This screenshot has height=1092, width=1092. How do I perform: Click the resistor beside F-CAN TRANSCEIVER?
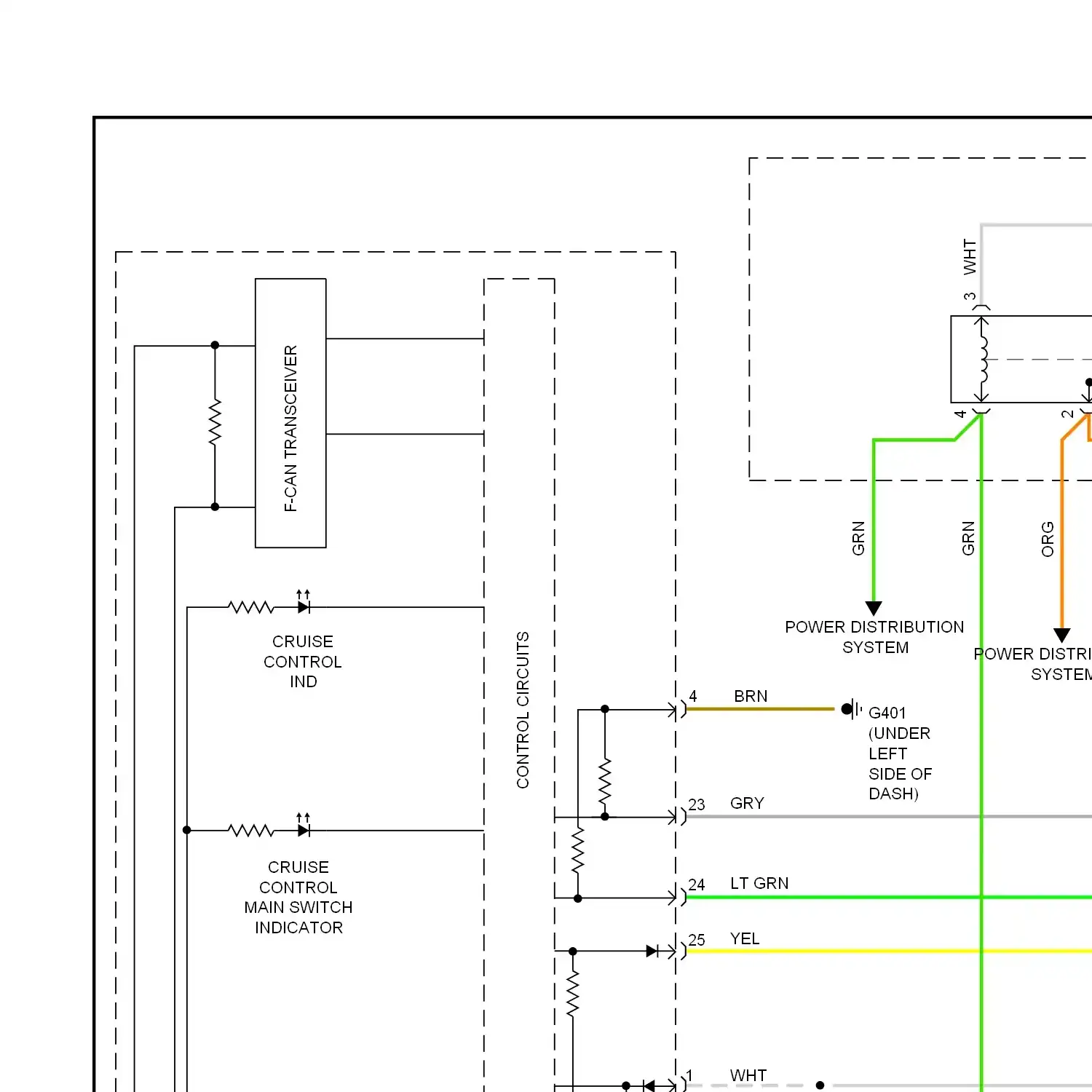[x=215, y=422]
